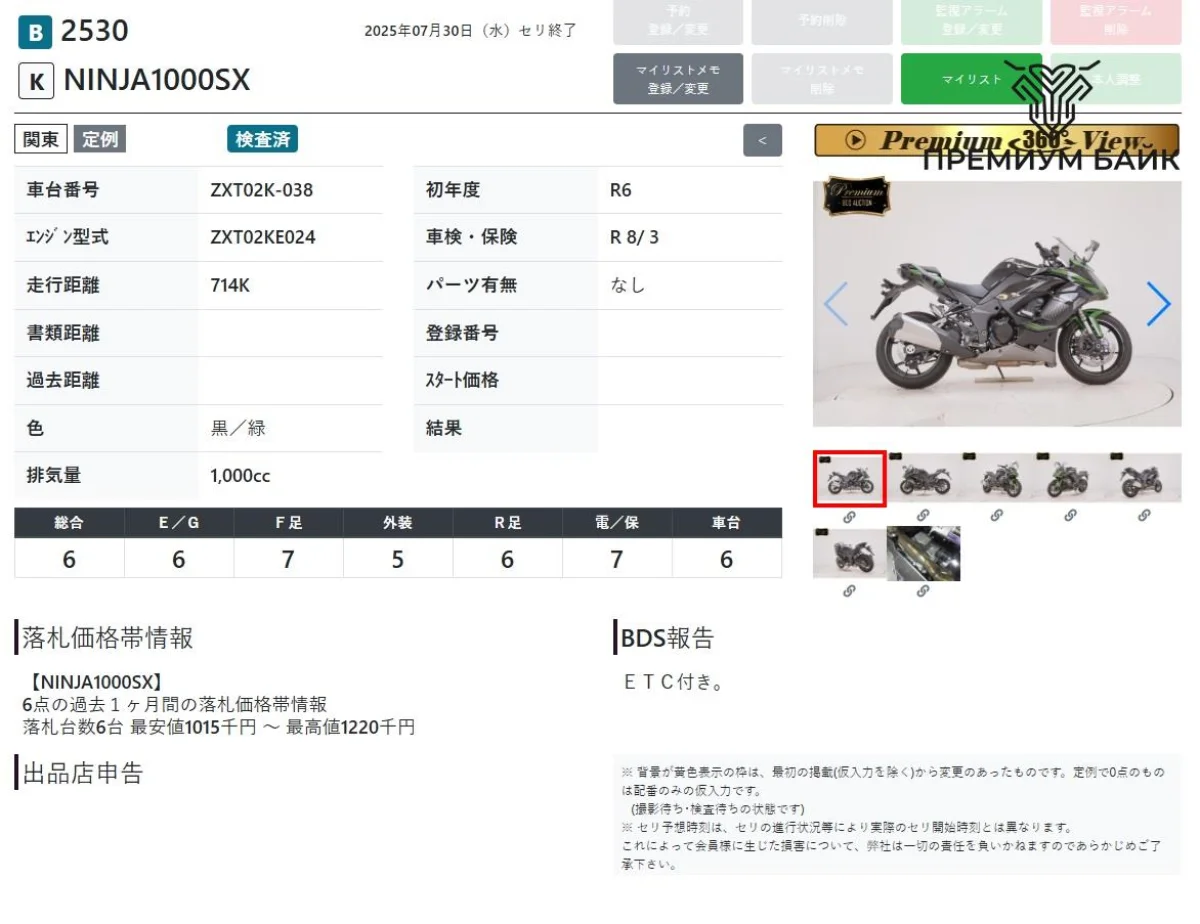This screenshot has height=924, width=1200.
Task: Click the green マイリスト button
Action: [970, 79]
